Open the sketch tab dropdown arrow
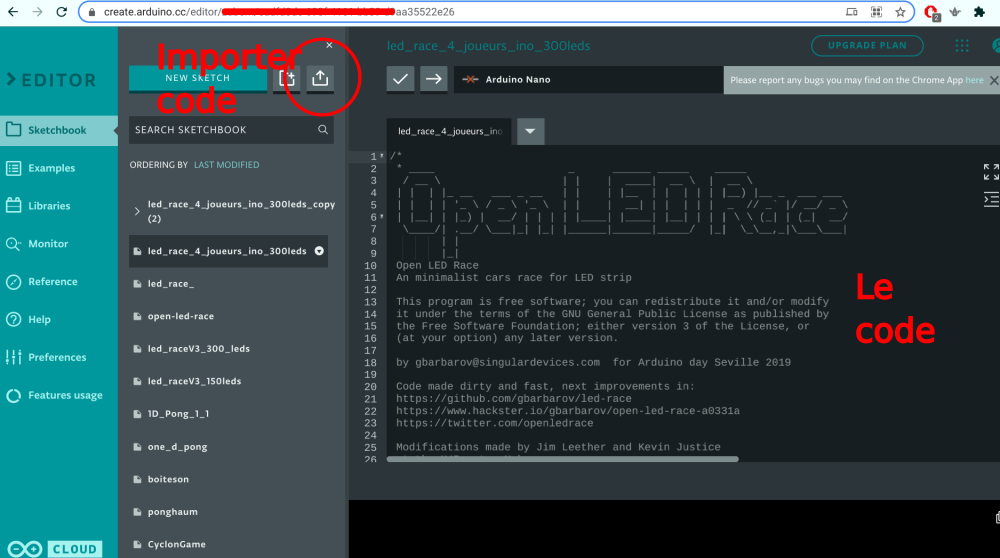This screenshot has height=558, width=1000. tap(530, 131)
